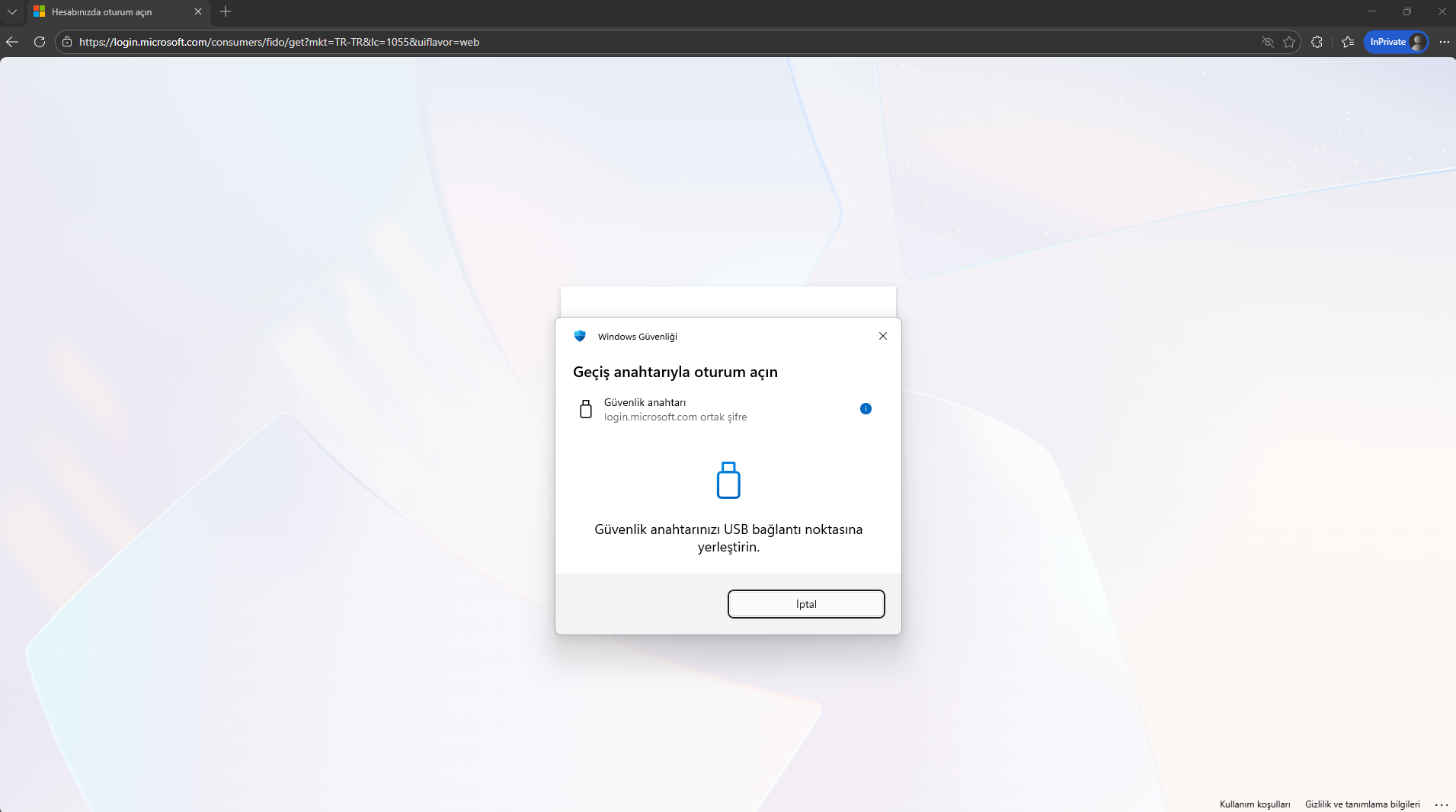Click the login.microsoft.com ortak şifre text
This screenshot has width=1456, height=812.
675,417
